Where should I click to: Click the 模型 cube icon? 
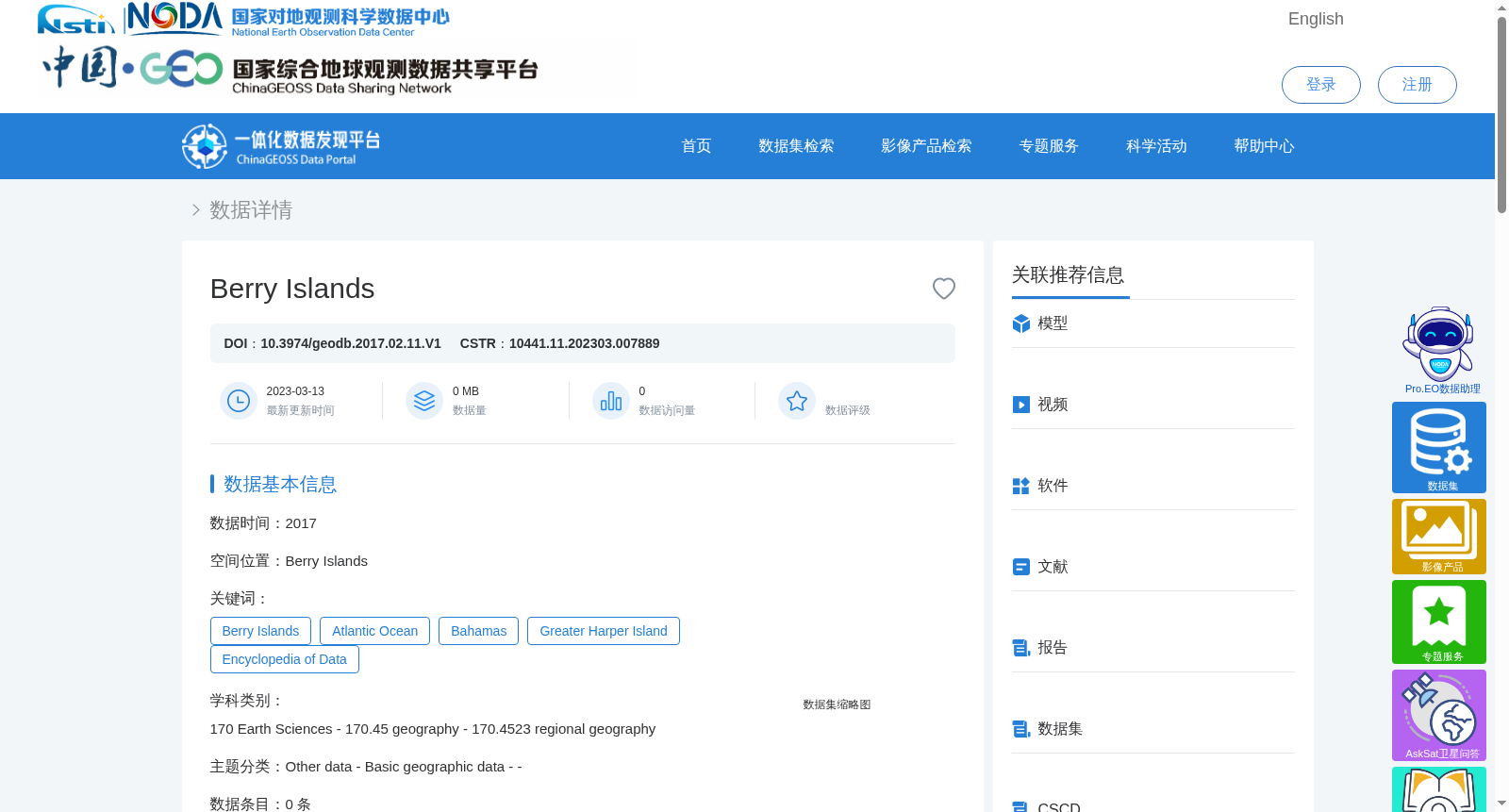click(1020, 323)
